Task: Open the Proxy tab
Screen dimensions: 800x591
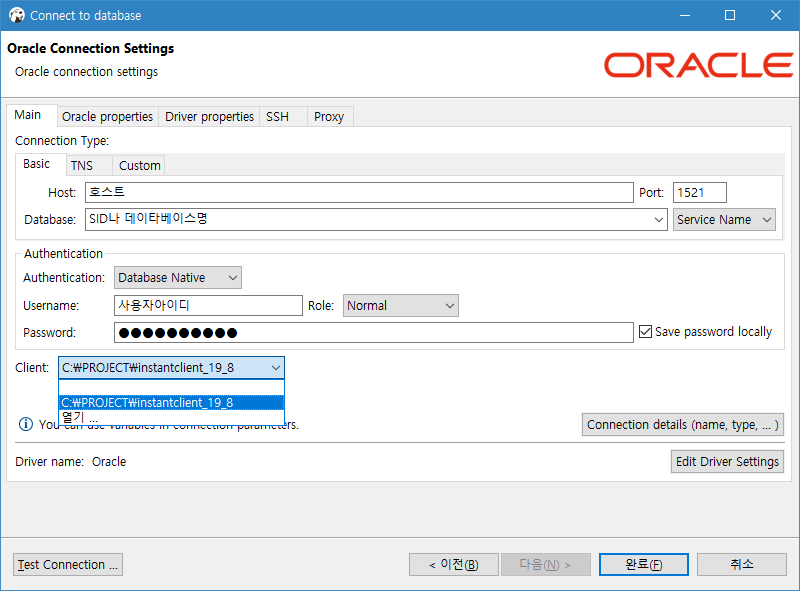Action: point(329,117)
